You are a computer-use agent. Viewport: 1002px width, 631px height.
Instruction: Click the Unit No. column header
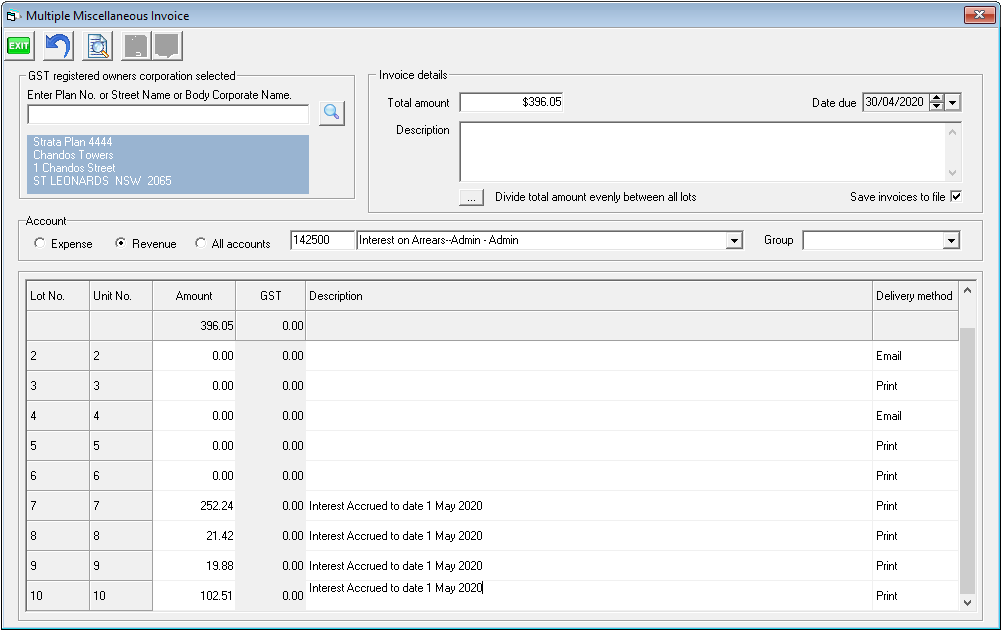[x=121, y=296]
